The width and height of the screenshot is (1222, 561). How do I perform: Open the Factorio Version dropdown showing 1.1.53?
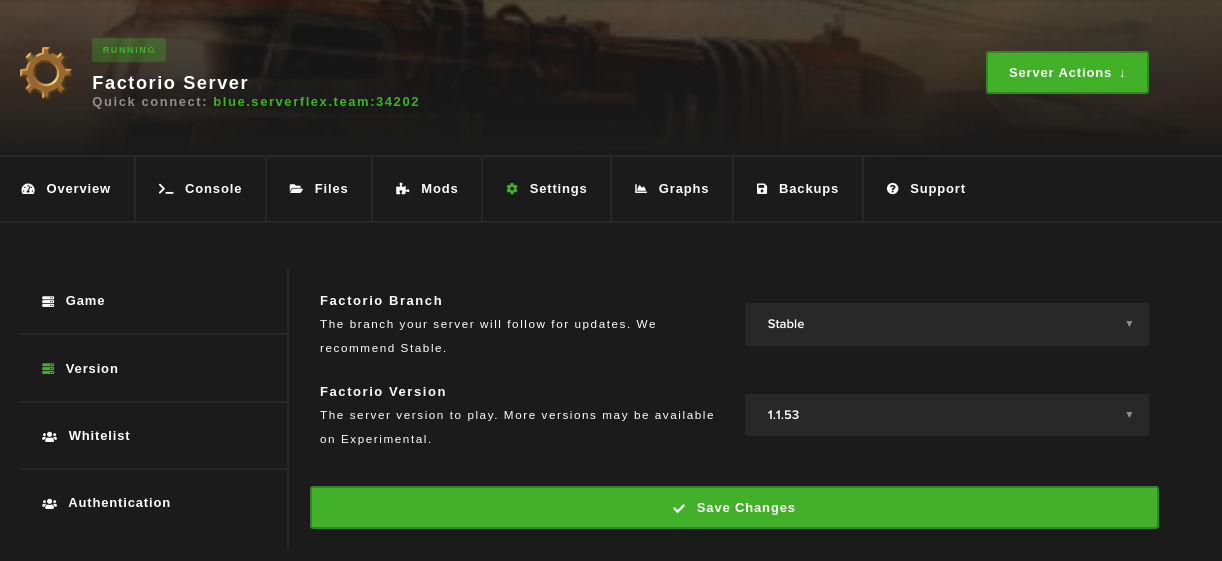coord(947,415)
